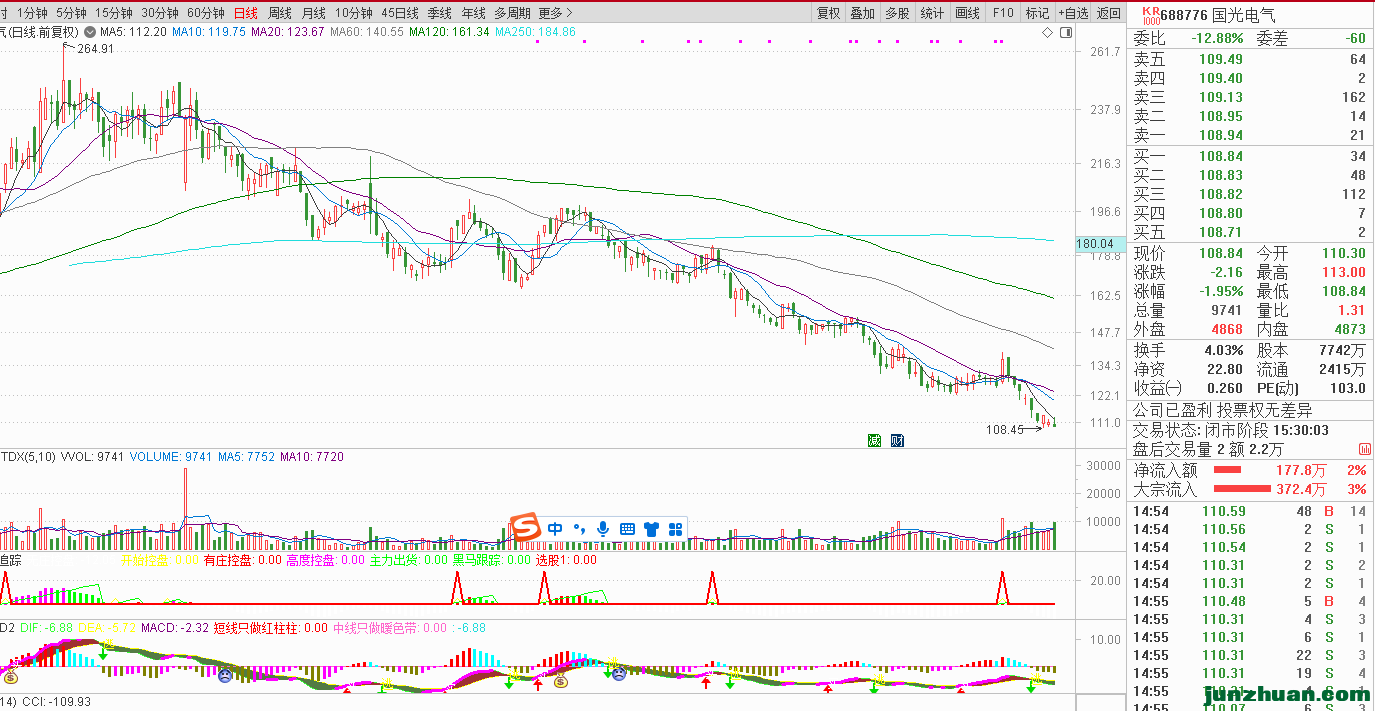This screenshot has width=1375, height=711.
Task: Click the 264.91 high price label
Action: pos(96,49)
